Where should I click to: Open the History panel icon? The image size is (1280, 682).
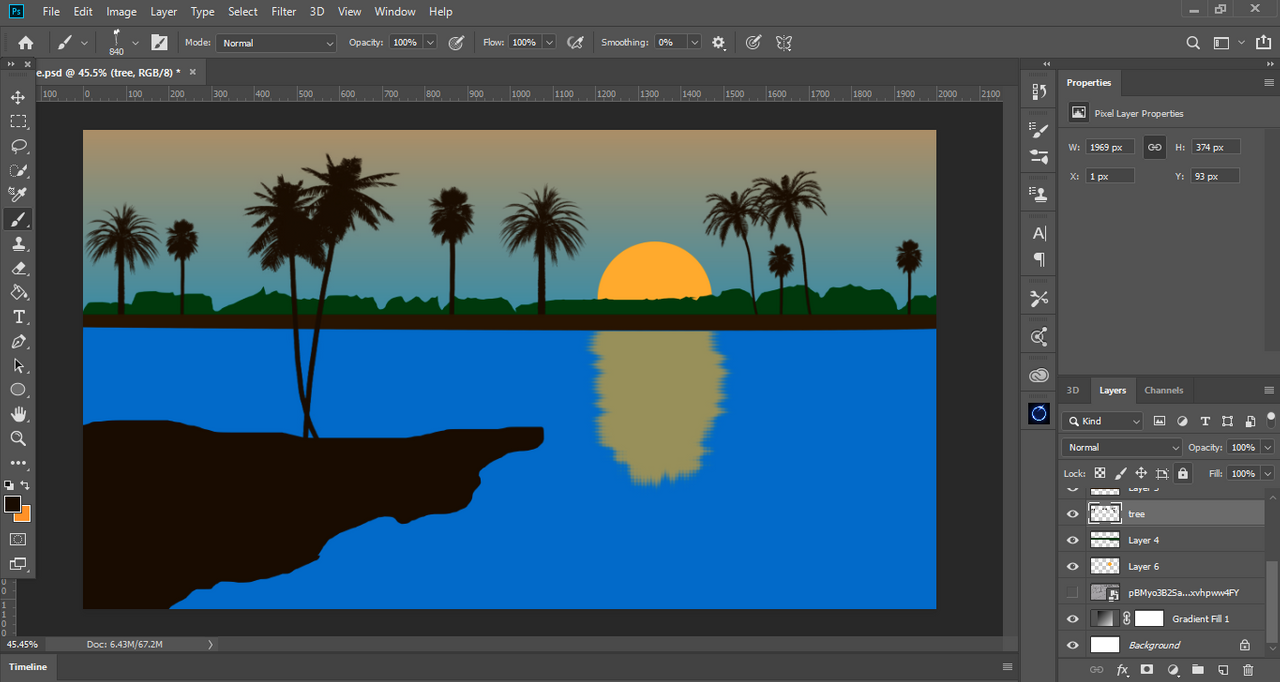tap(1039, 91)
